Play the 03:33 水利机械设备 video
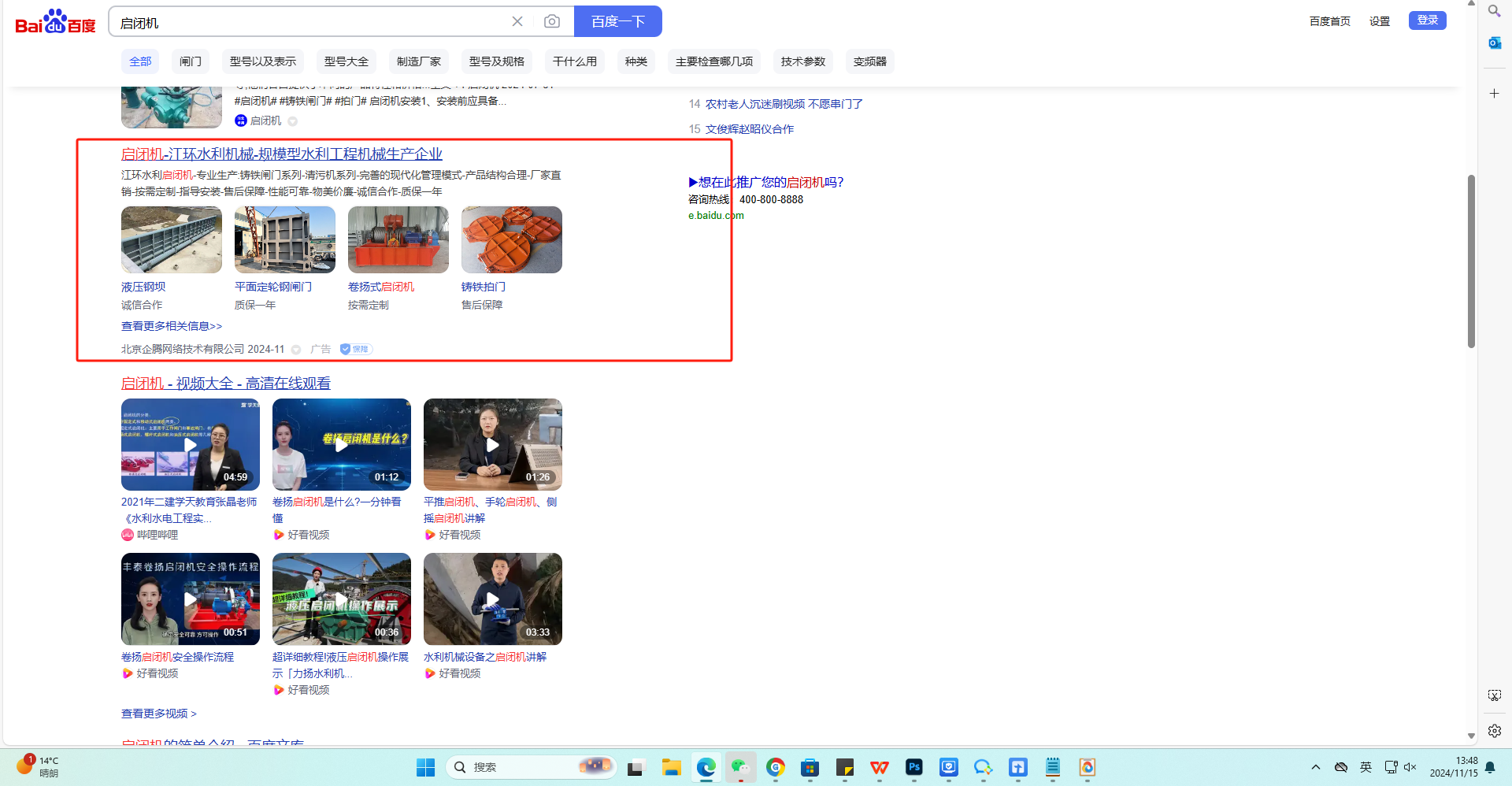 tap(493, 599)
